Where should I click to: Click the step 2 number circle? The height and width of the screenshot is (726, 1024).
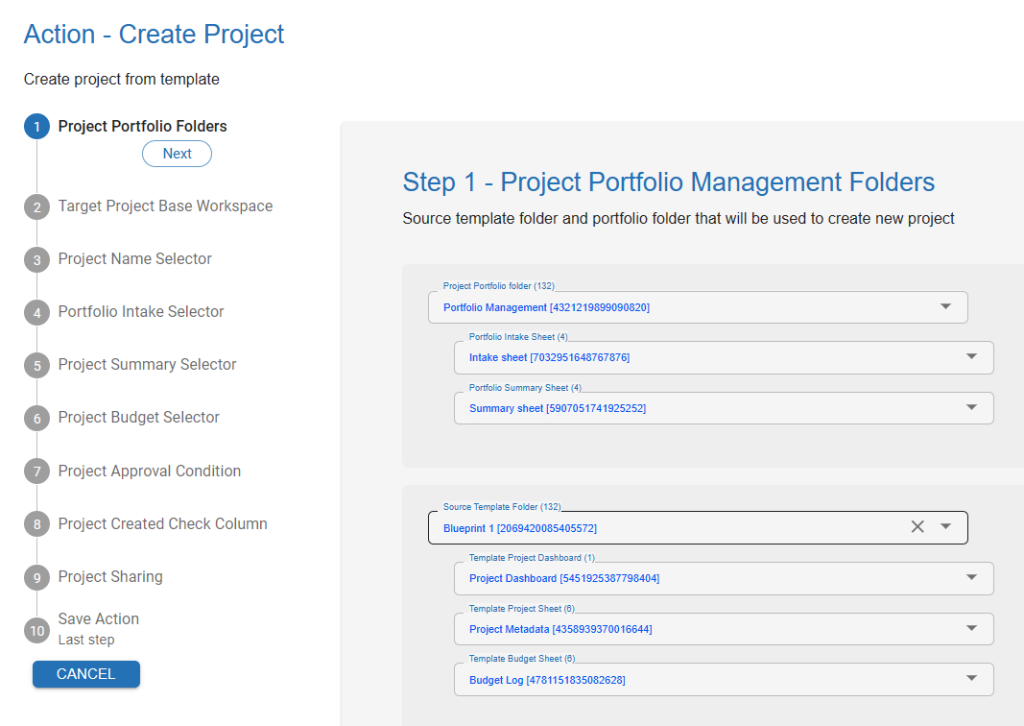click(x=37, y=207)
